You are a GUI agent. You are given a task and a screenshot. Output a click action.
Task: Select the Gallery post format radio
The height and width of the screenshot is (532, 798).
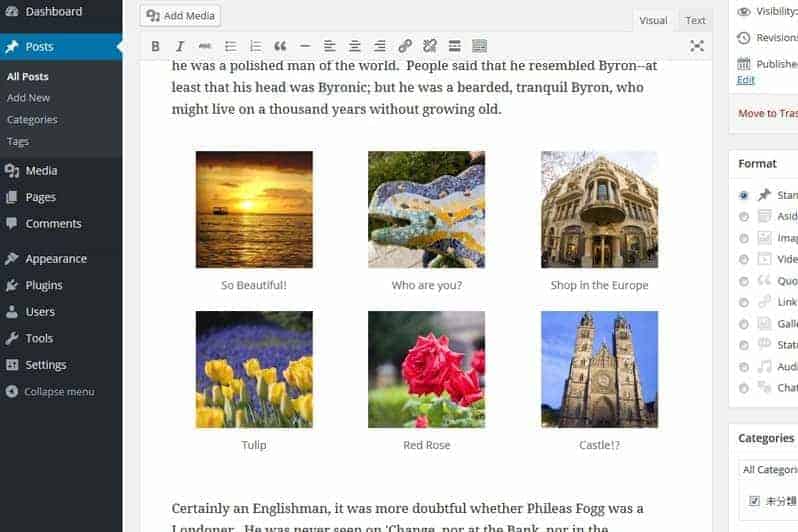[744, 324]
